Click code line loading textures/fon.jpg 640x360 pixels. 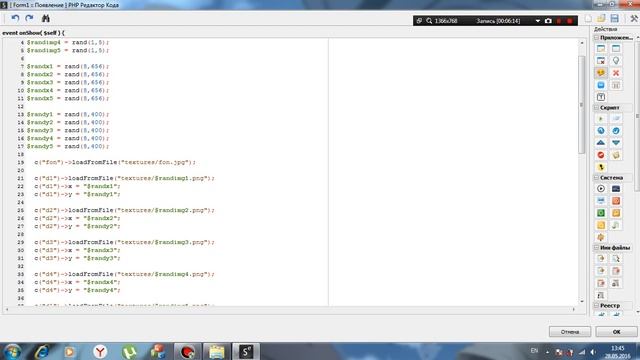tap(115, 162)
